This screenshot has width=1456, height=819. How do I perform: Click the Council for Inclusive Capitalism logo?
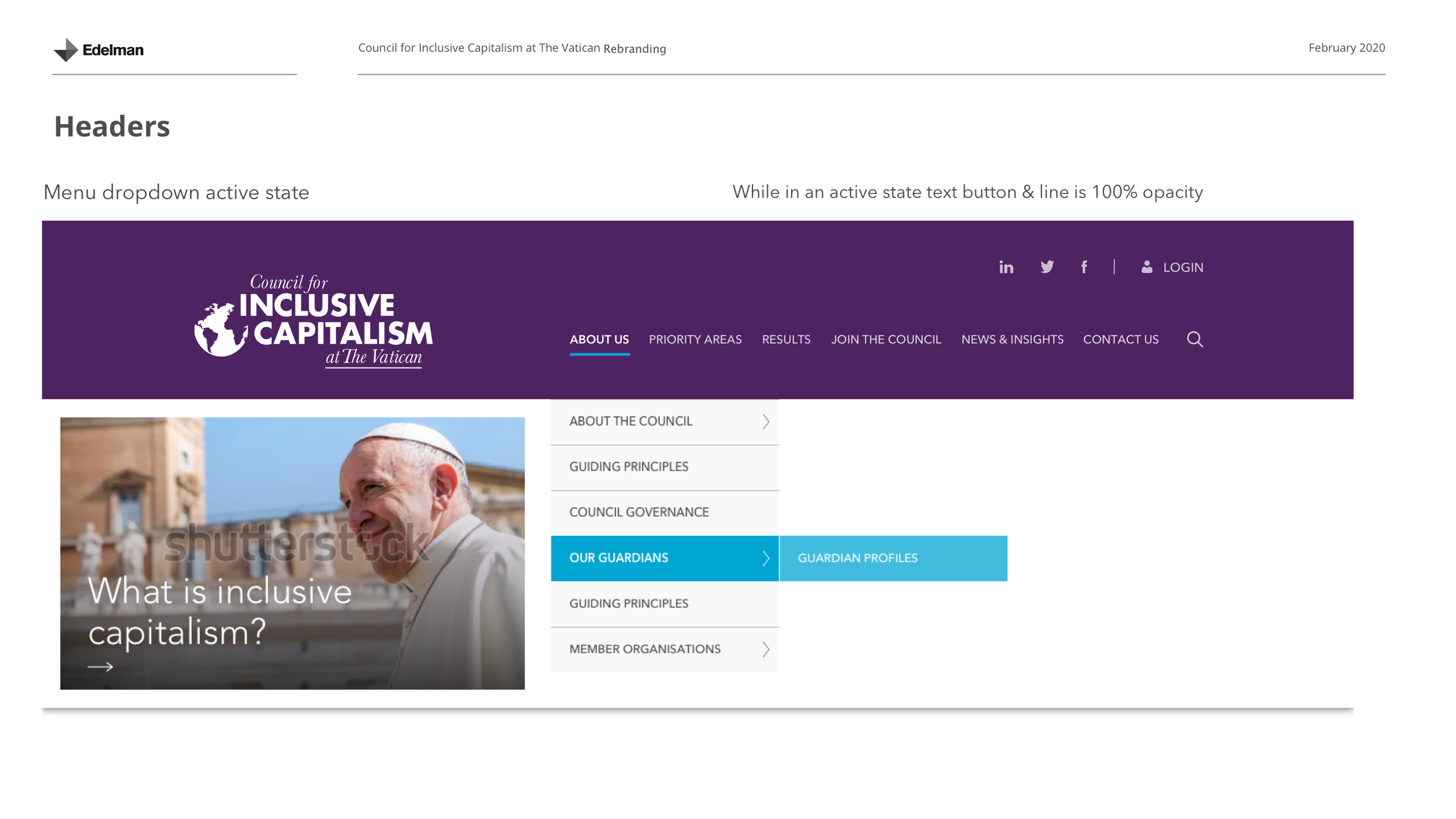[x=314, y=321]
